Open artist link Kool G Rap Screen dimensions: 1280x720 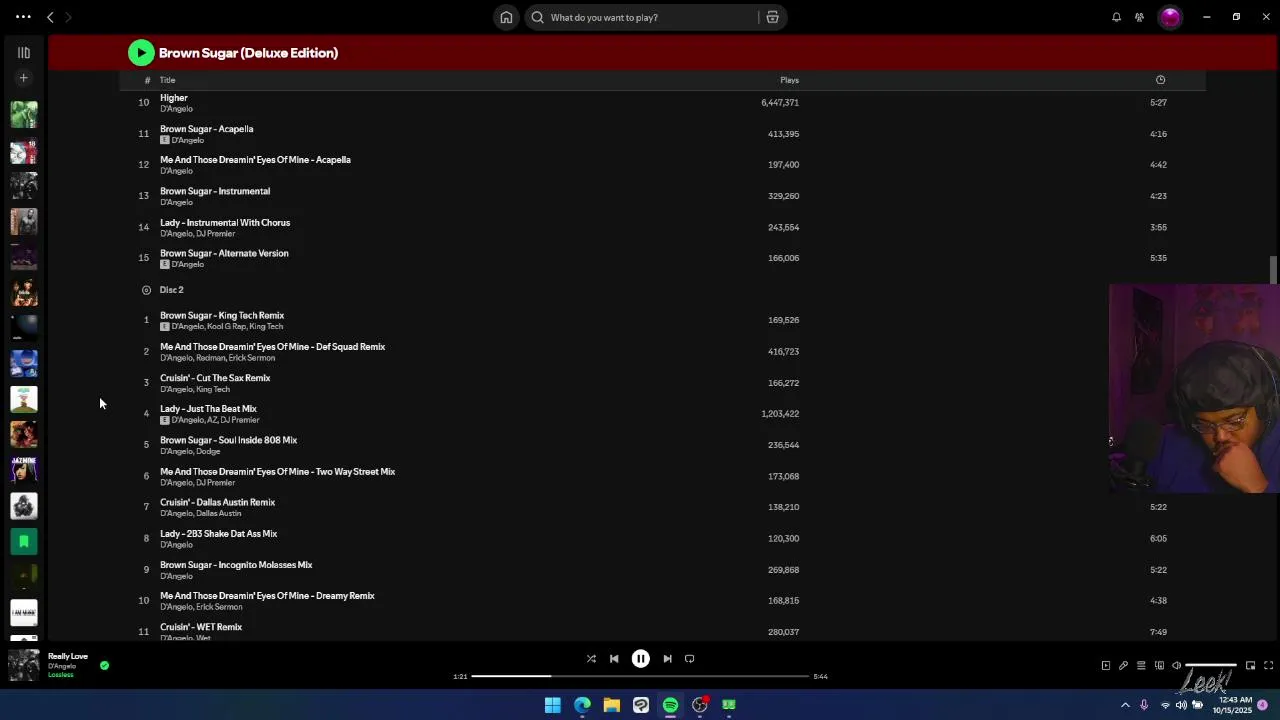tap(226, 326)
